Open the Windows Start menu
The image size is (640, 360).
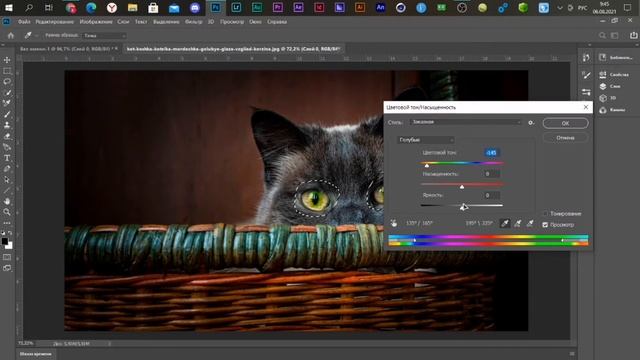pos(9,7)
